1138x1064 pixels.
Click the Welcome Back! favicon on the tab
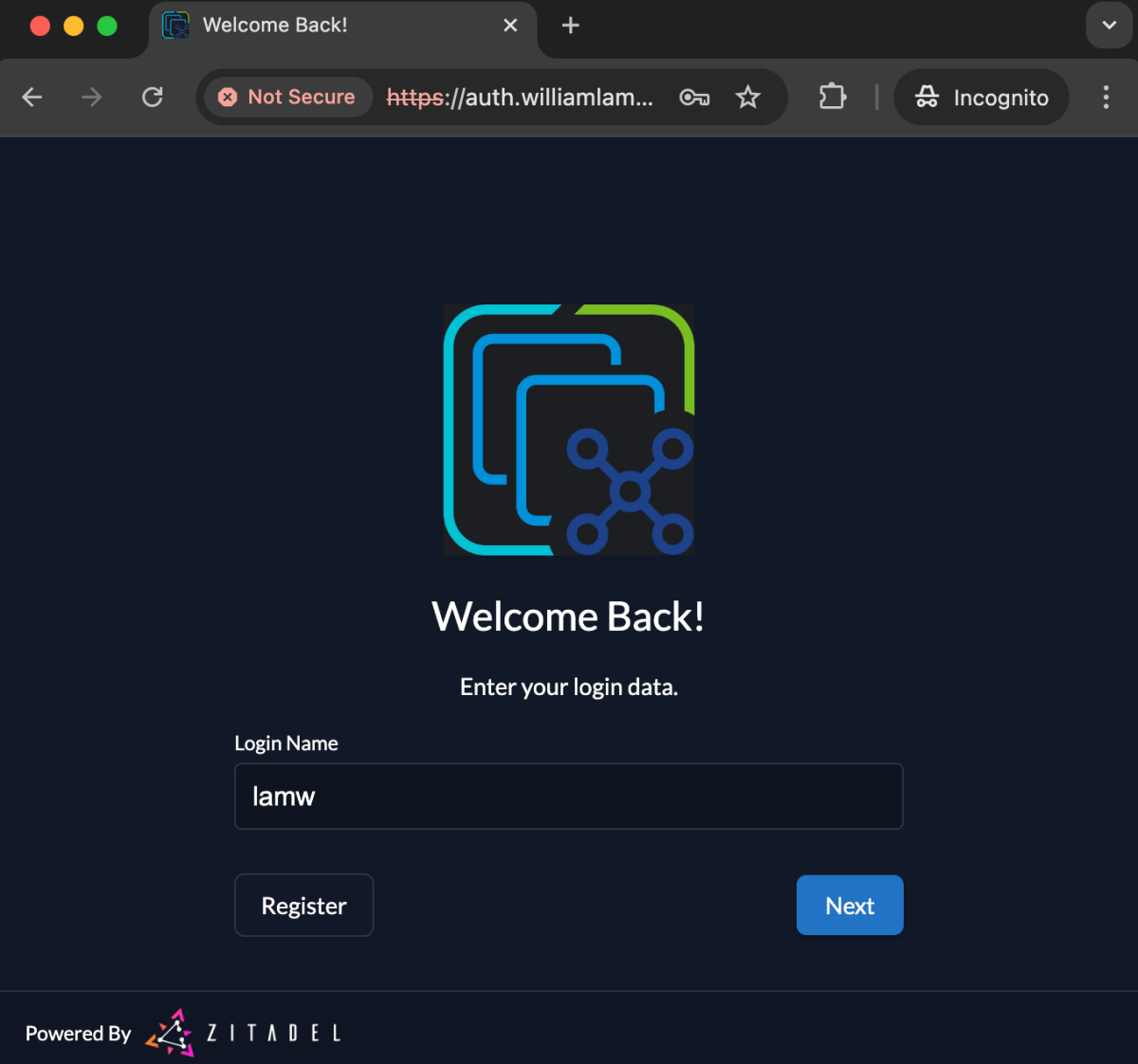click(175, 26)
